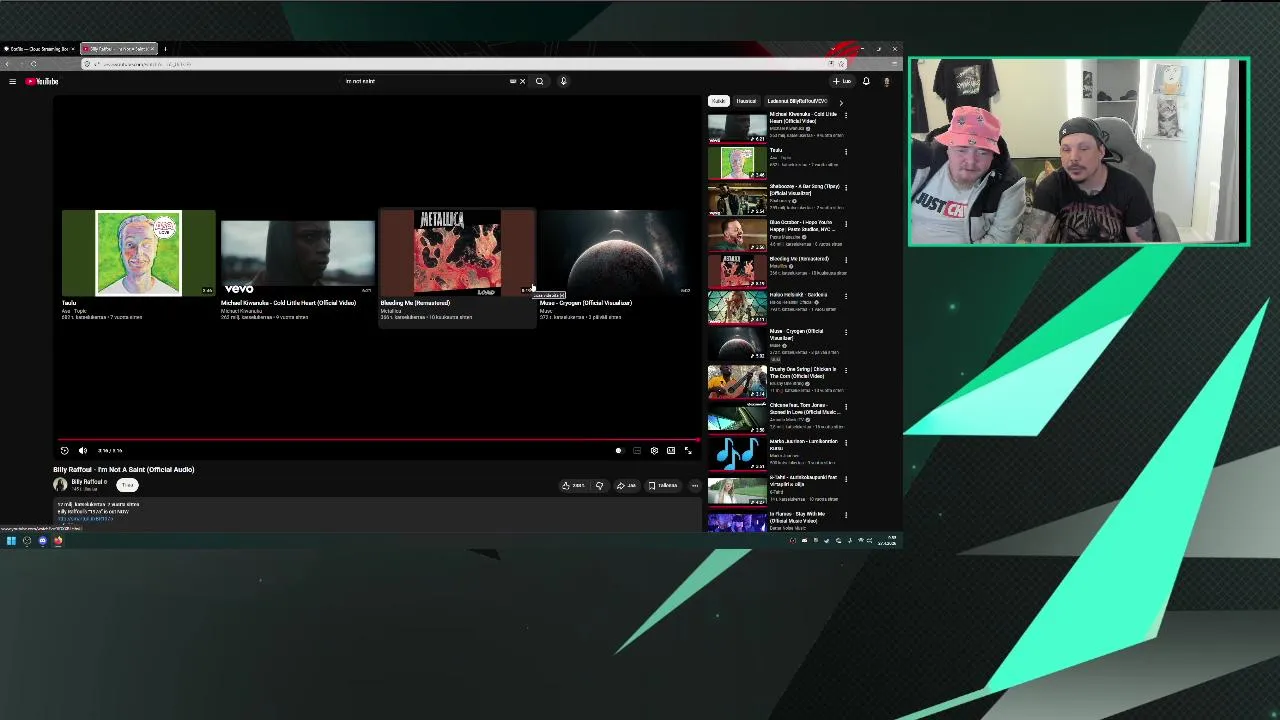Screen dimensions: 1280x720
Task: Open the notifications bell
Action: click(x=866, y=81)
